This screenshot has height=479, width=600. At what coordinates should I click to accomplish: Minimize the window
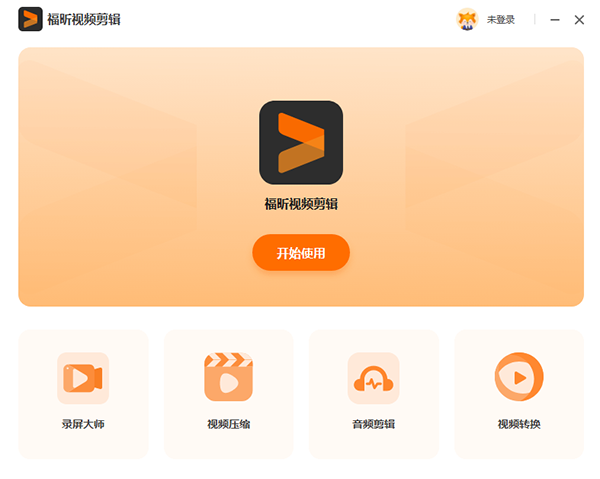click(x=555, y=20)
